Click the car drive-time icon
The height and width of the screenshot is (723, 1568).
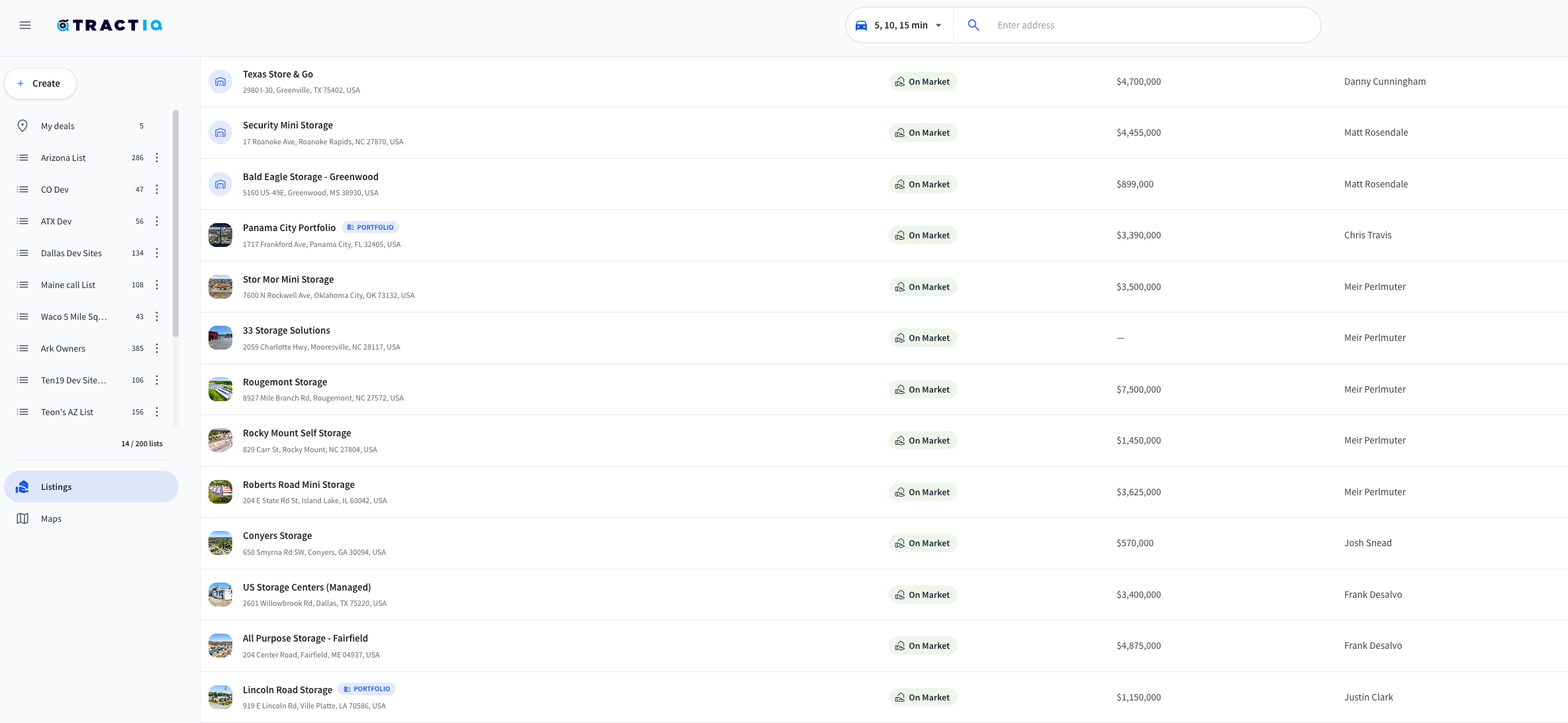pos(861,25)
